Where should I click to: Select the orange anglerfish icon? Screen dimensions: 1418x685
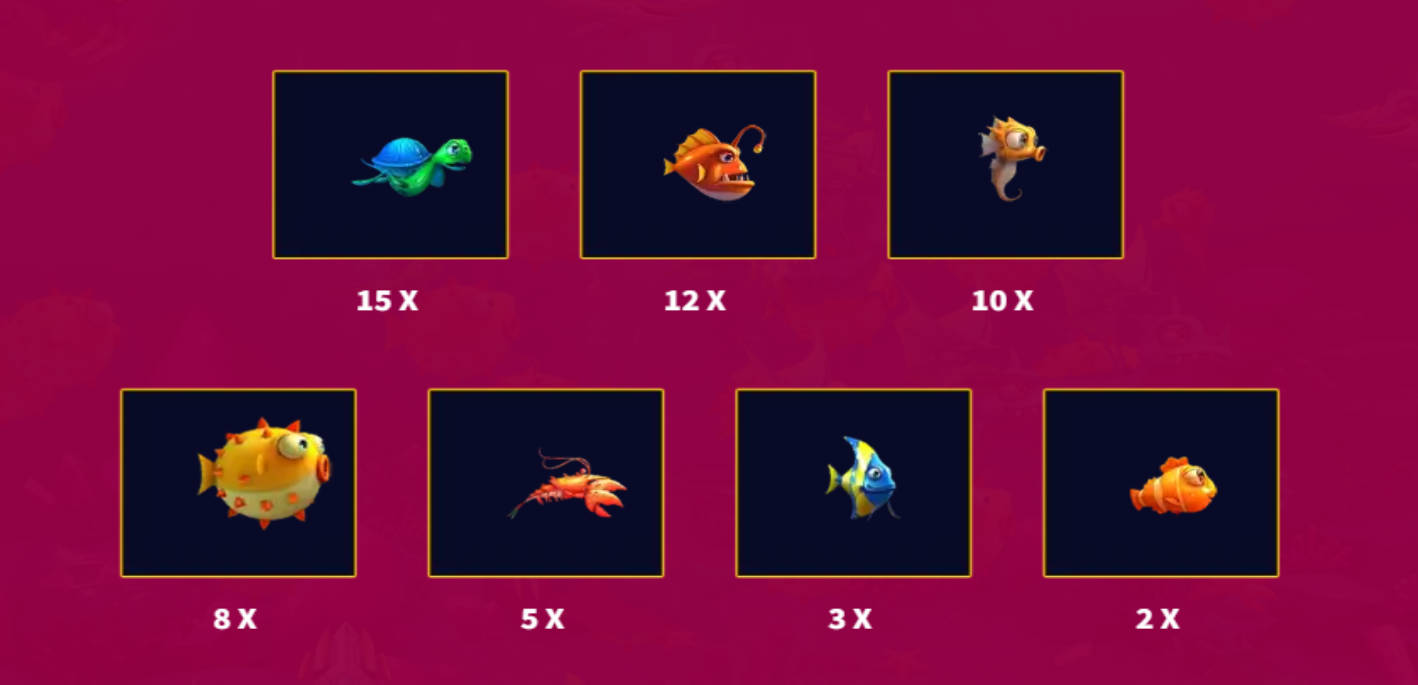[715, 162]
